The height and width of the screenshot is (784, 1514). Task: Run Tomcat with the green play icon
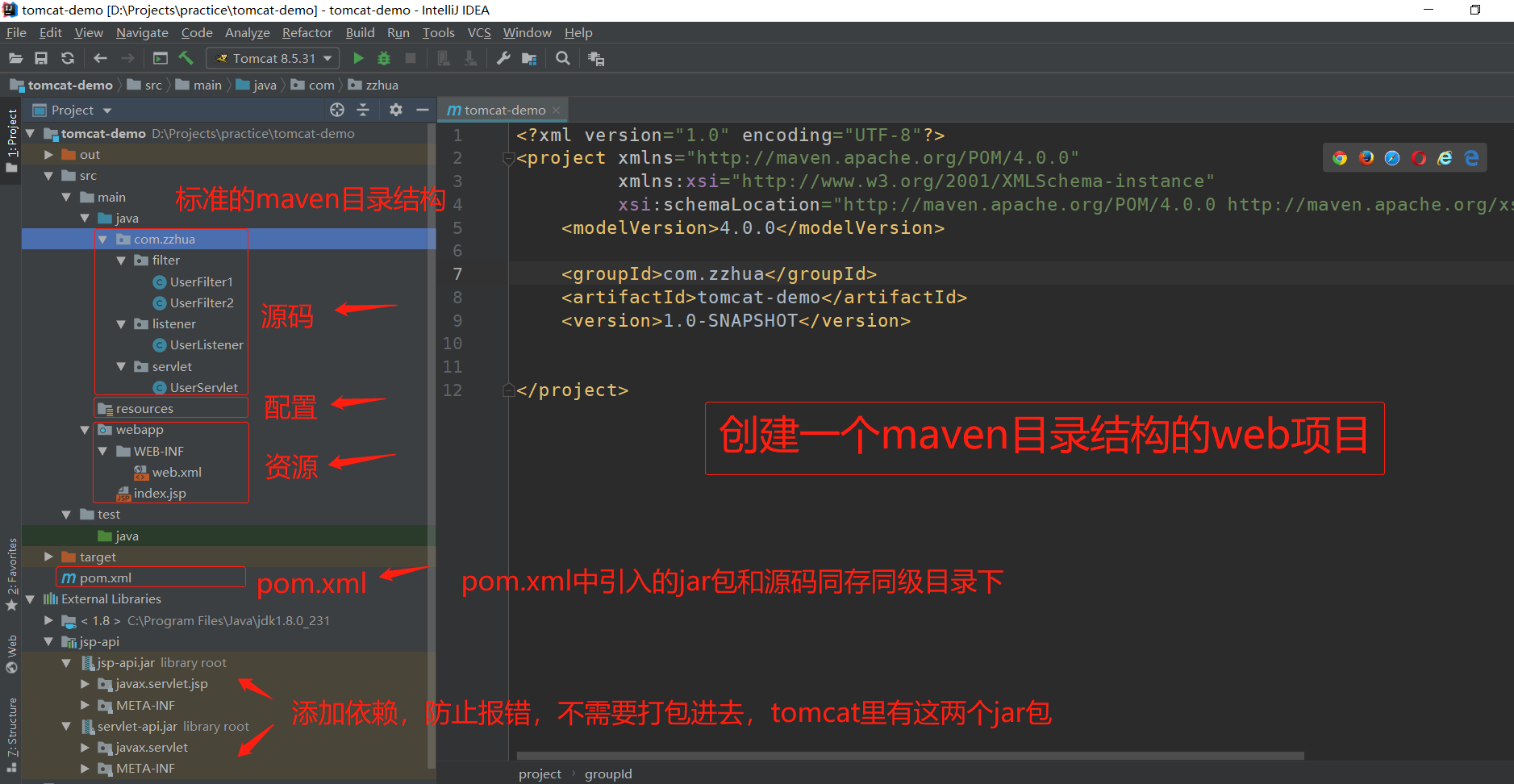[359, 58]
